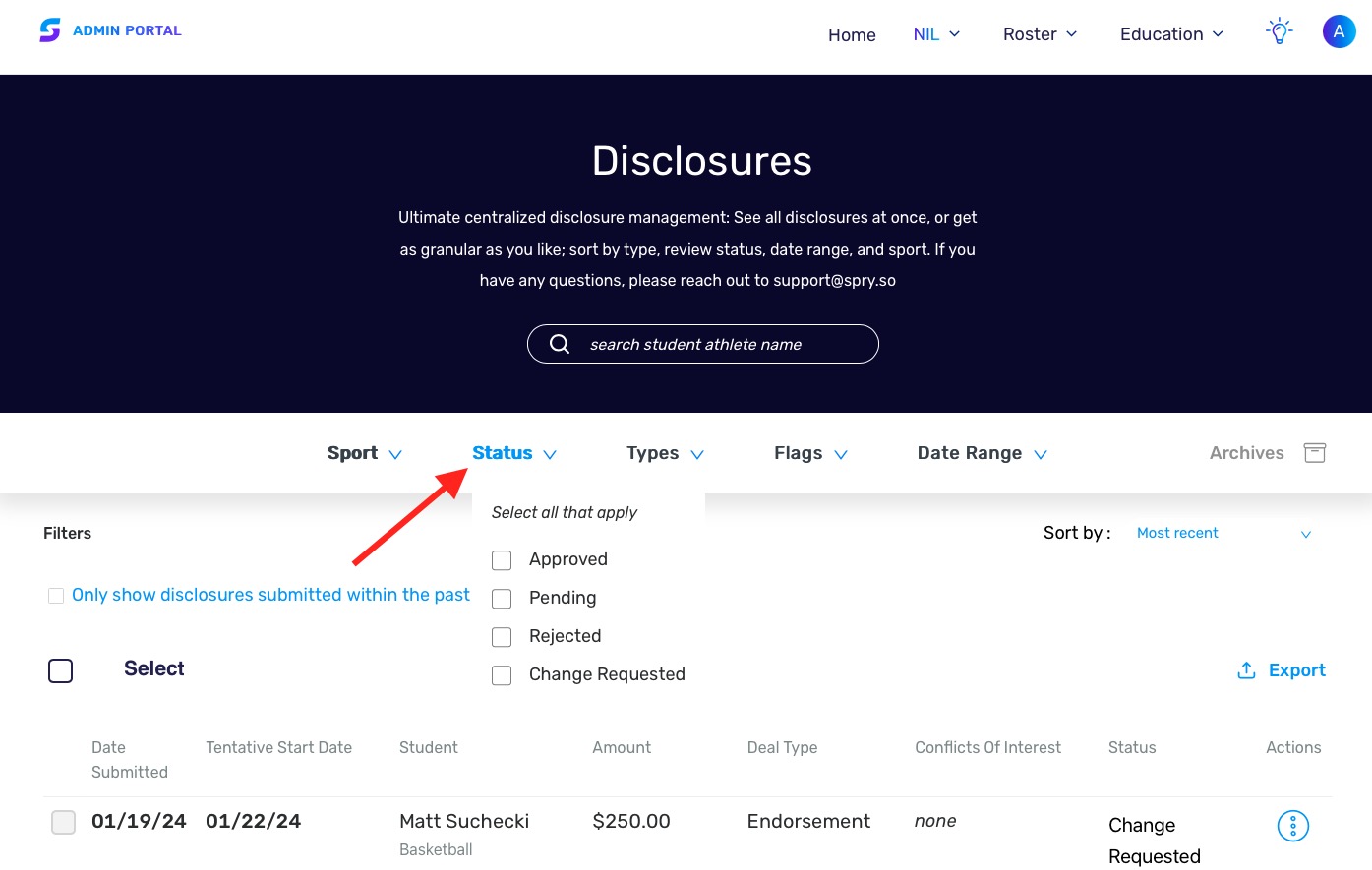The width and height of the screenshot is (1372, 870).
Task: Enable the Pending status checkbox
Action: 502,598
